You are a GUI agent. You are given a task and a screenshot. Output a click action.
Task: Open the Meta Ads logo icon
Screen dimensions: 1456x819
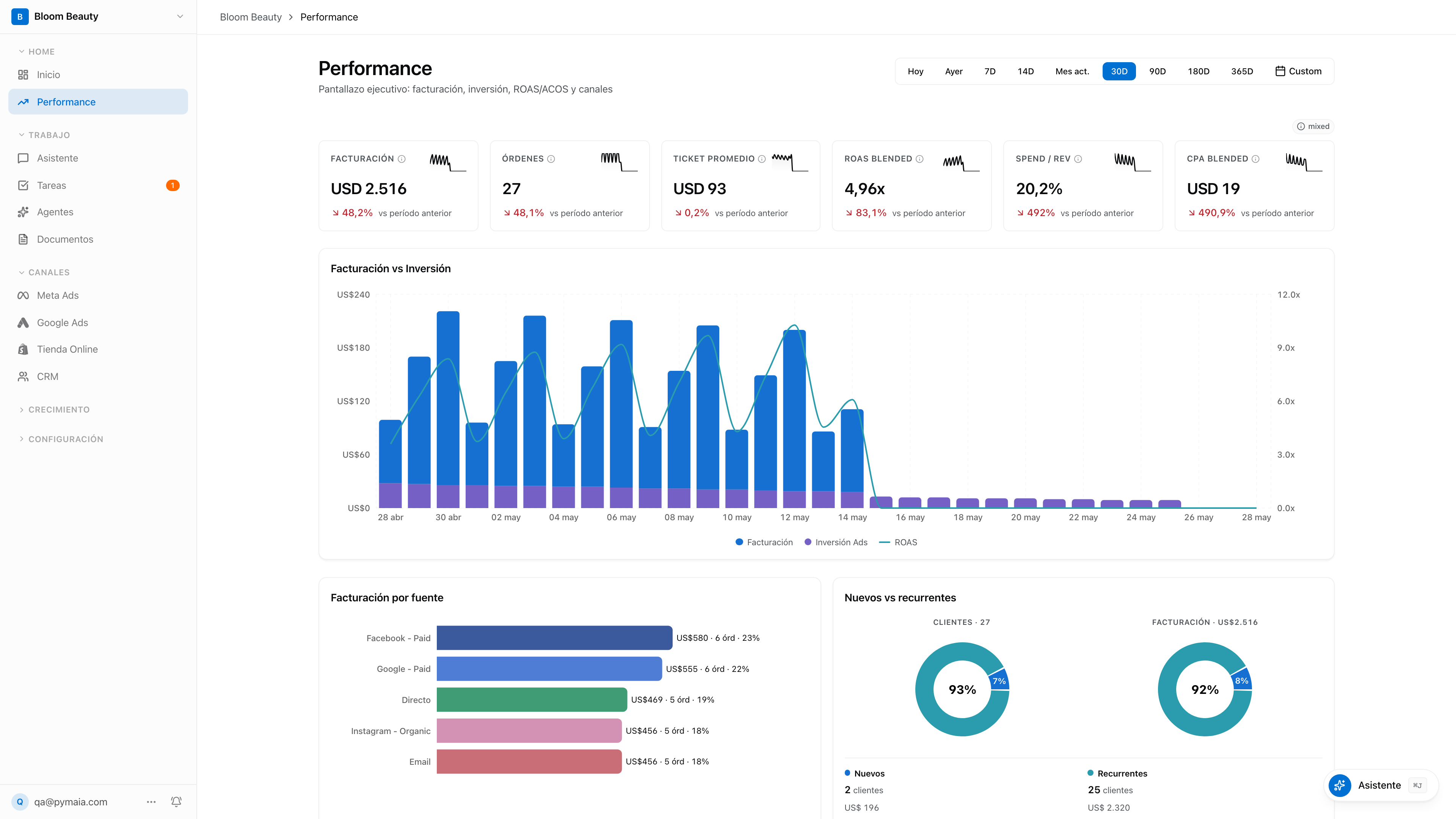pos(23,296)
